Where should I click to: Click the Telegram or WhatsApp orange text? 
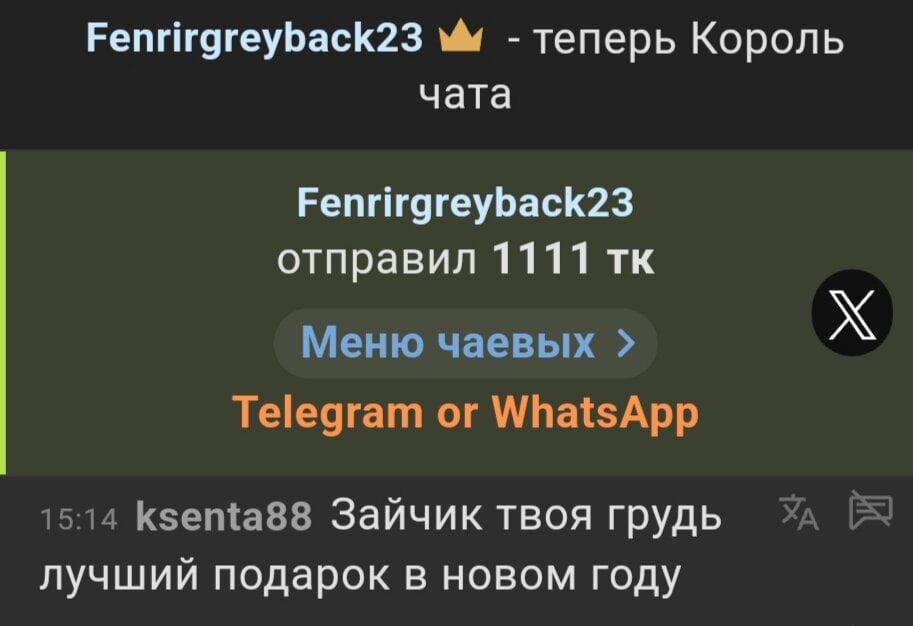(x=465, y=414)
